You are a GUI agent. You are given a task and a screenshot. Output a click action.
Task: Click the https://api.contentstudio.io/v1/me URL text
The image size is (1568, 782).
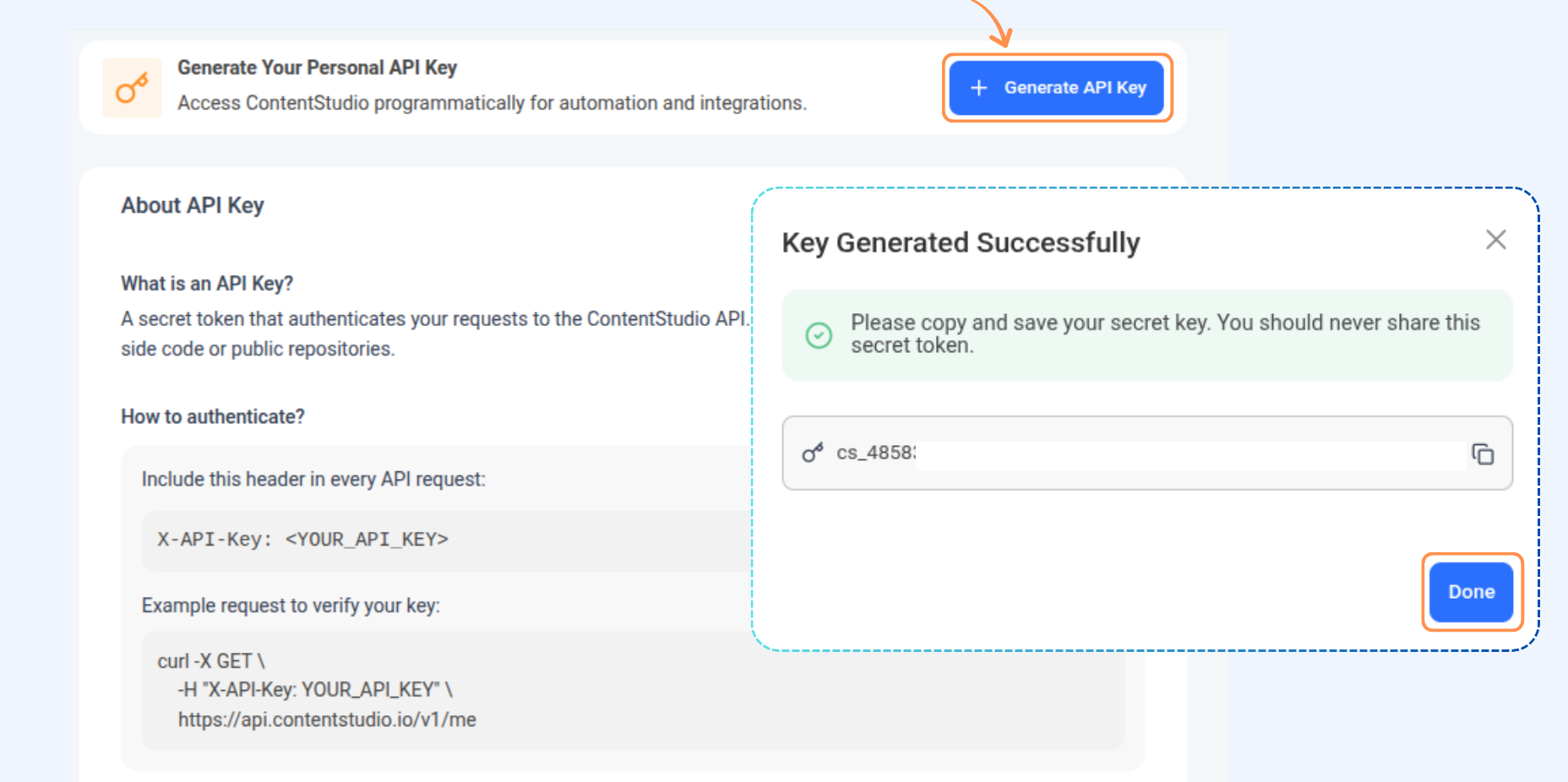pos(327,720)
